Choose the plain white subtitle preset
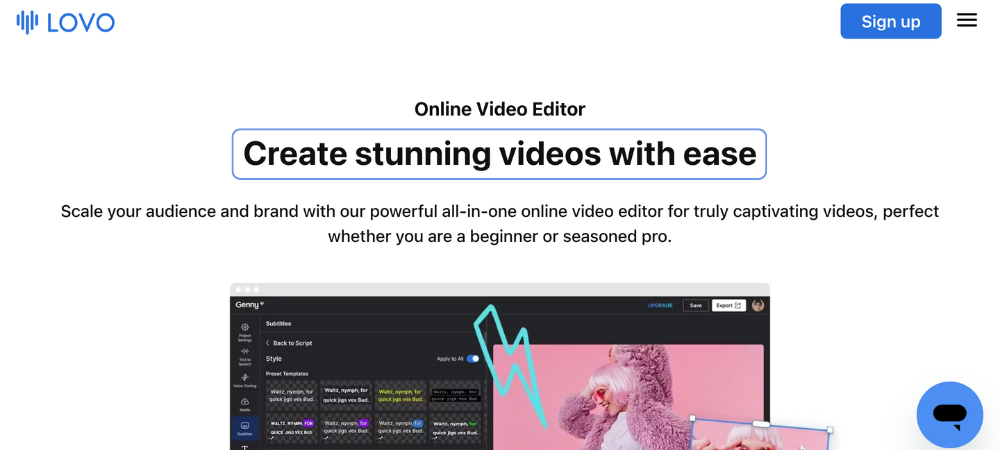Screen dimensions: 1000x450 [x=291, y=395]
